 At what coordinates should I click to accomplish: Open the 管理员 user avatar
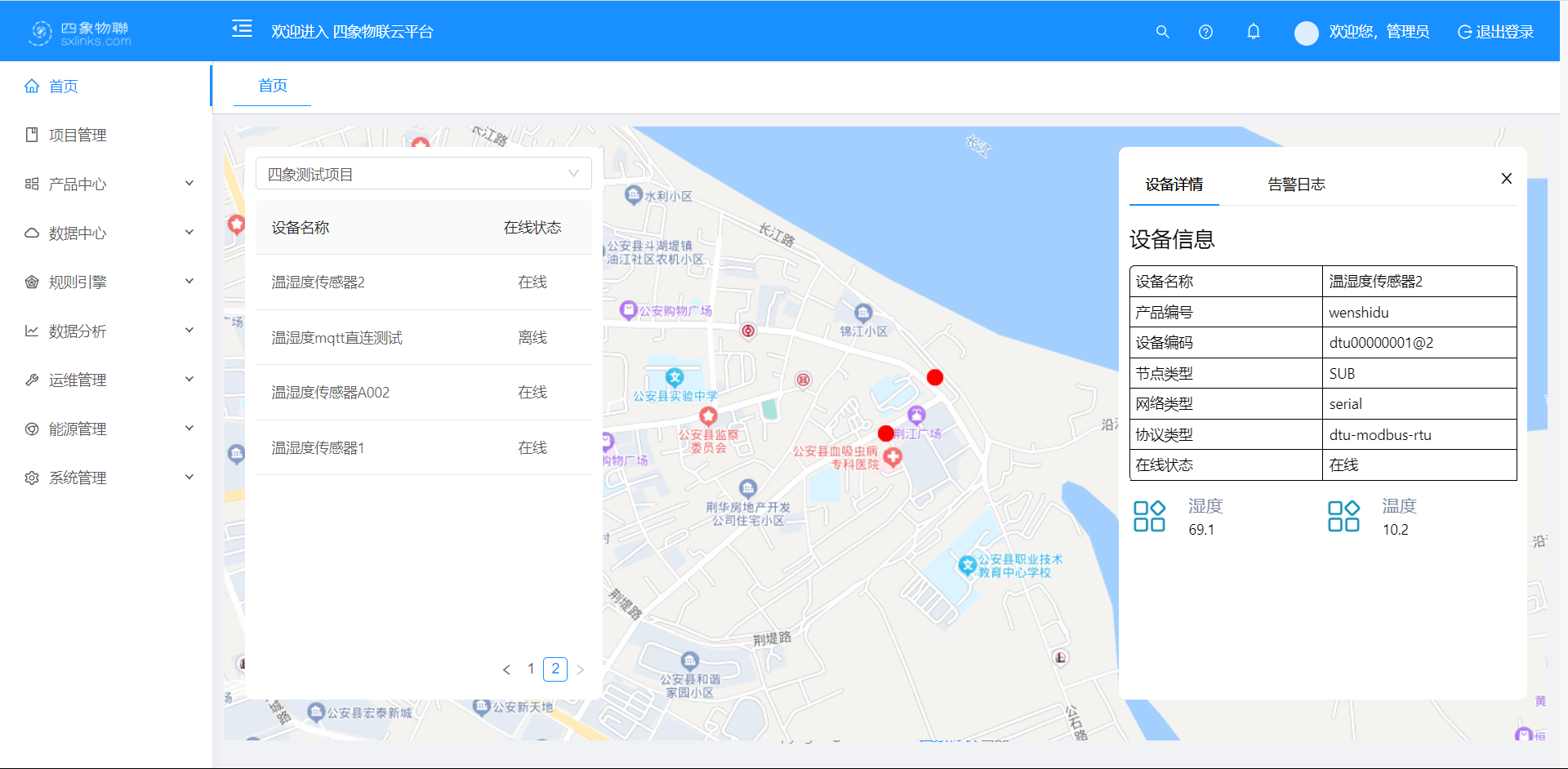[x=1305, y=32]
